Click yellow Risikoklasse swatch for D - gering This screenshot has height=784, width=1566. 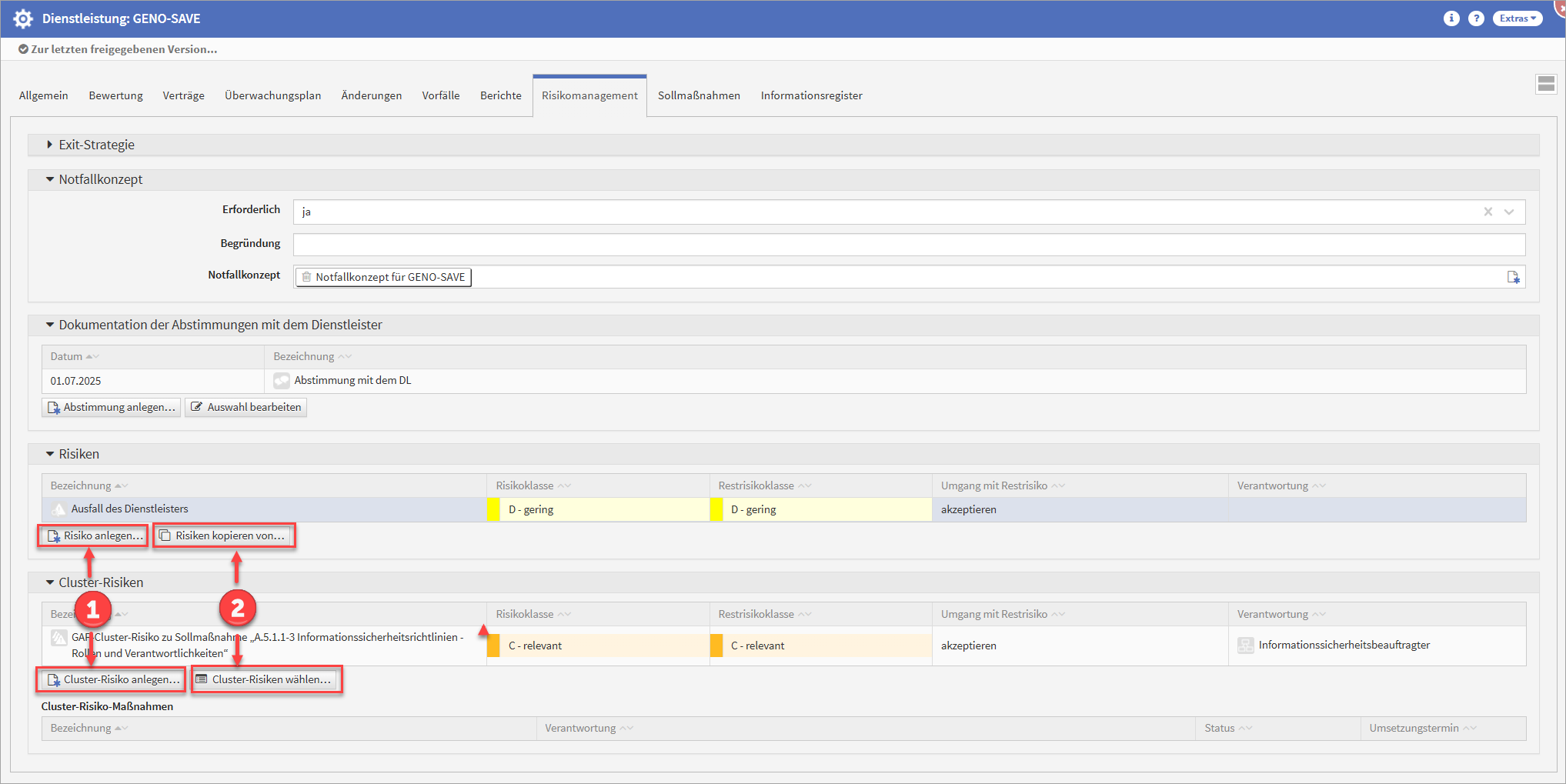pyautogui.click(x=493, y=509)
